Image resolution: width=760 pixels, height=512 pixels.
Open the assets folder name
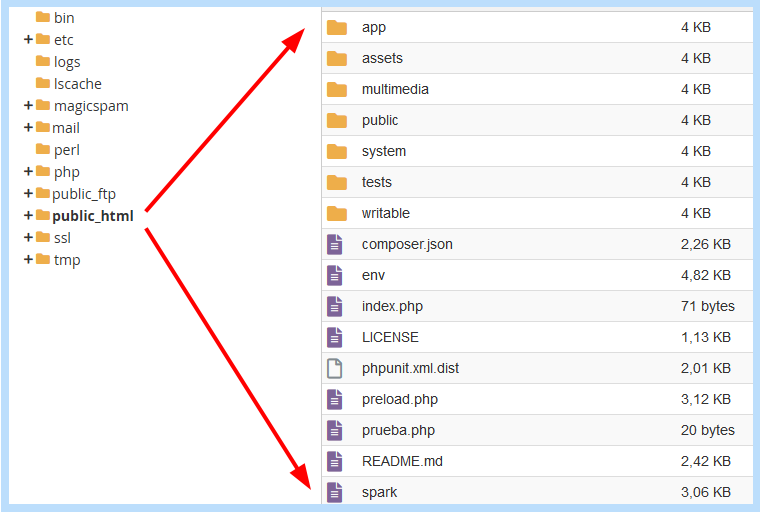click(x=382, y=59)
